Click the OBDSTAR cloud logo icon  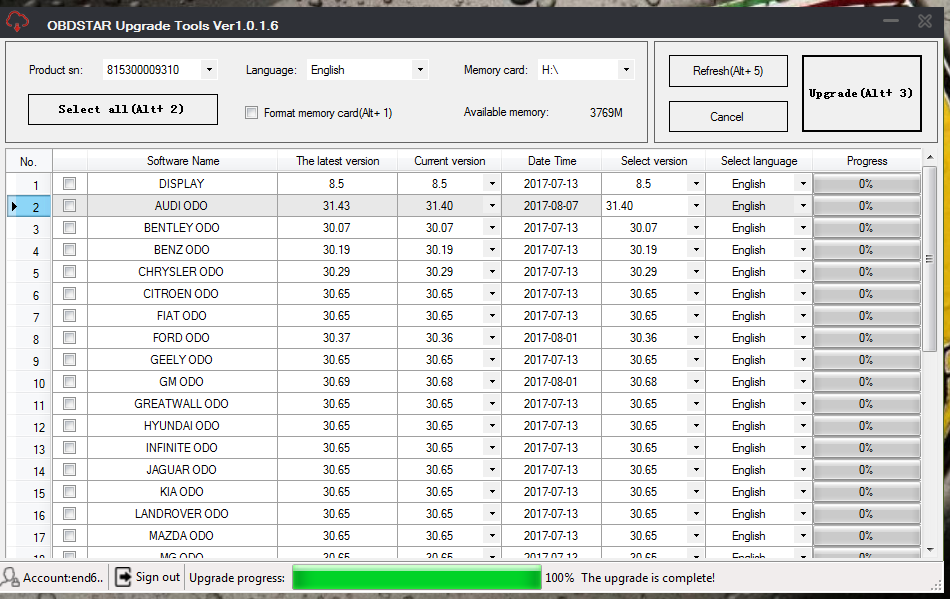pyautogui.click(x=17, y=22)
